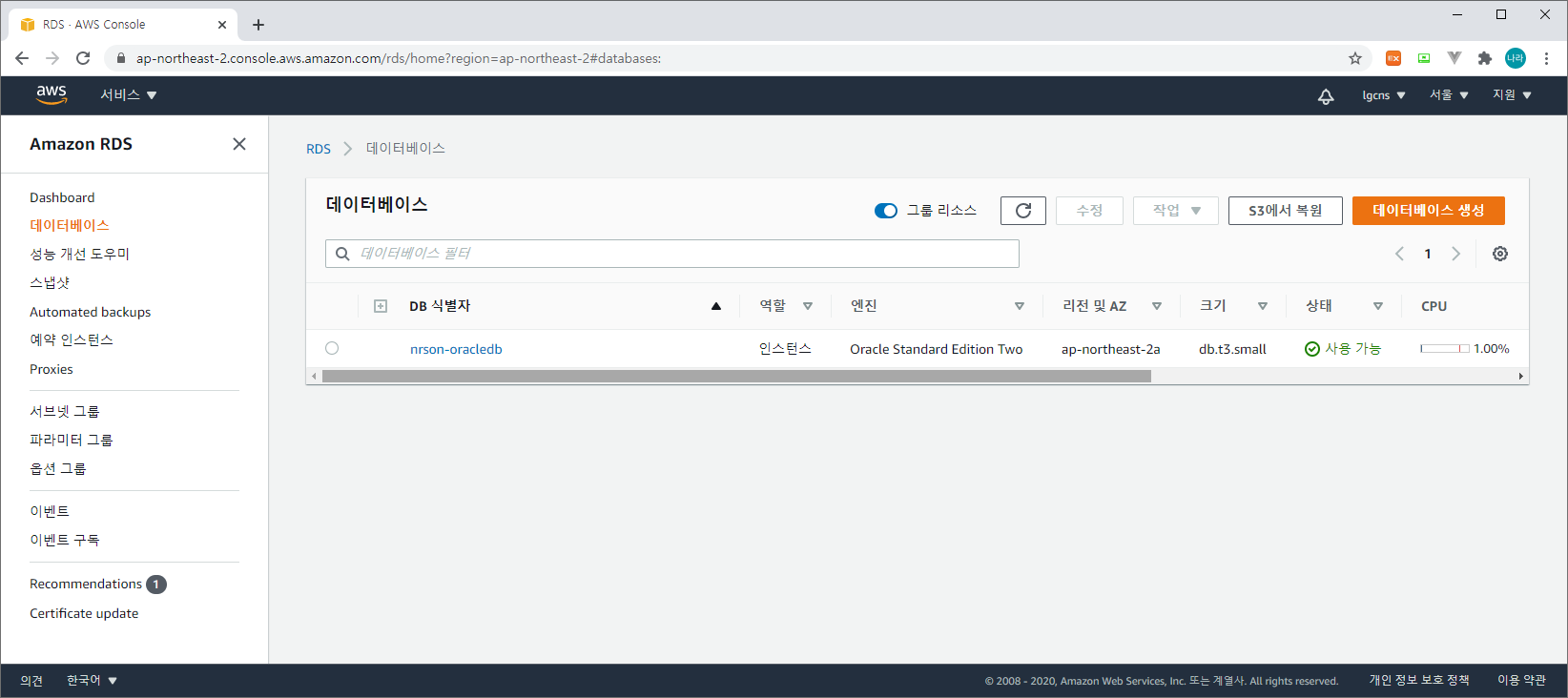Image resolution: width=1568 pixels, height=698 pixels.
Task: Open the 한국어 language dropdown
Action: click(x=92, y=681)
